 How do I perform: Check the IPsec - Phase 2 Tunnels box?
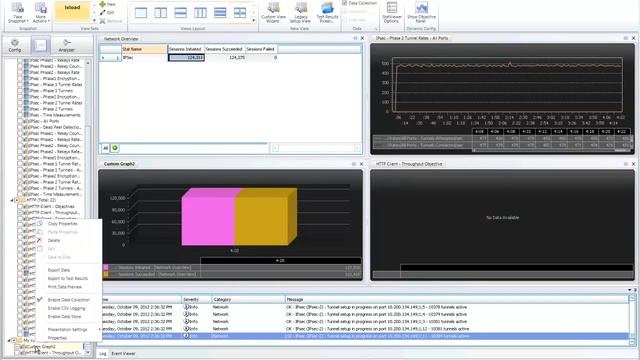coord(20,109)
